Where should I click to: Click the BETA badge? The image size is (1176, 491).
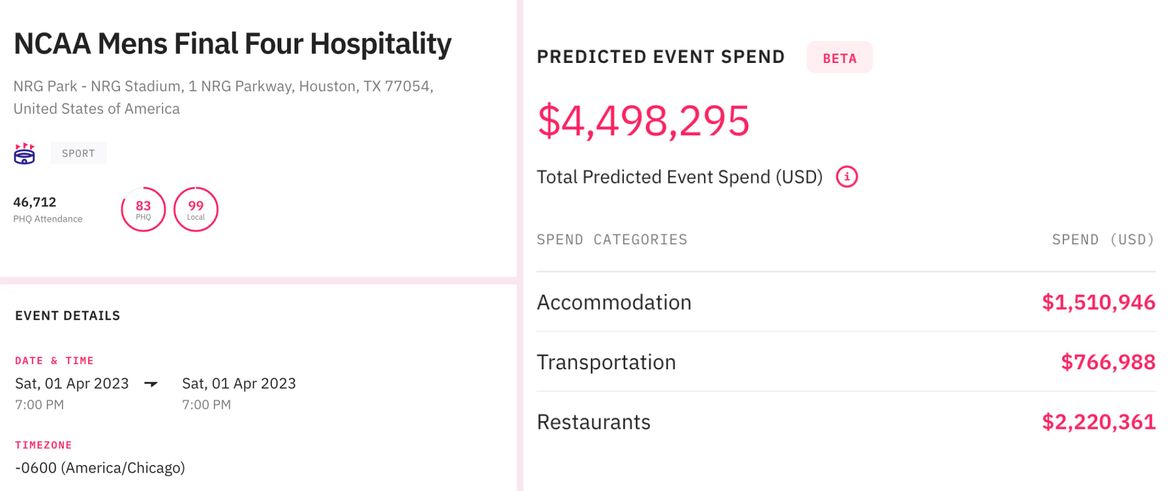pyautogui.click(x=839, y=58)
